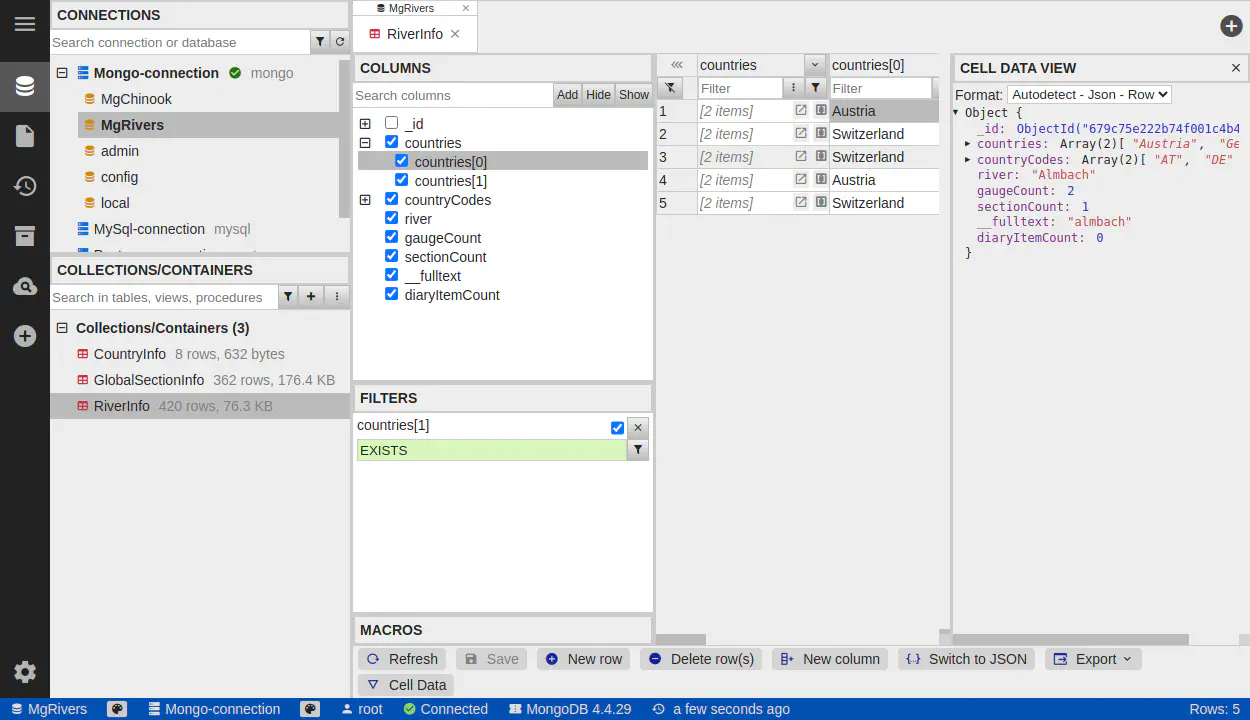Click the Search columns input field
1250x720 pixels.
pyautogui.click(x=453, y=95)
